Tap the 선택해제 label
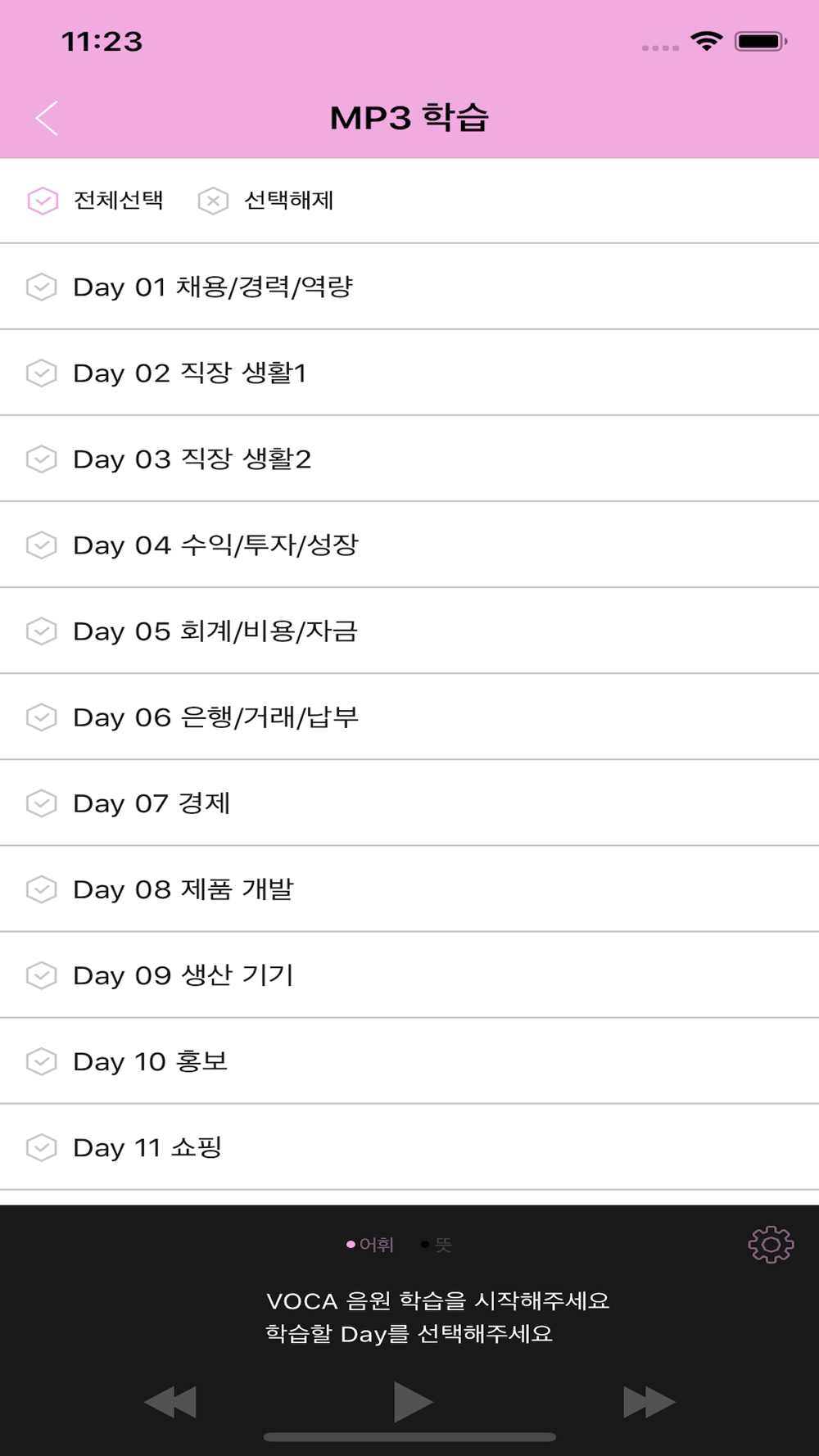819x1456 pixels. [289, 201]
